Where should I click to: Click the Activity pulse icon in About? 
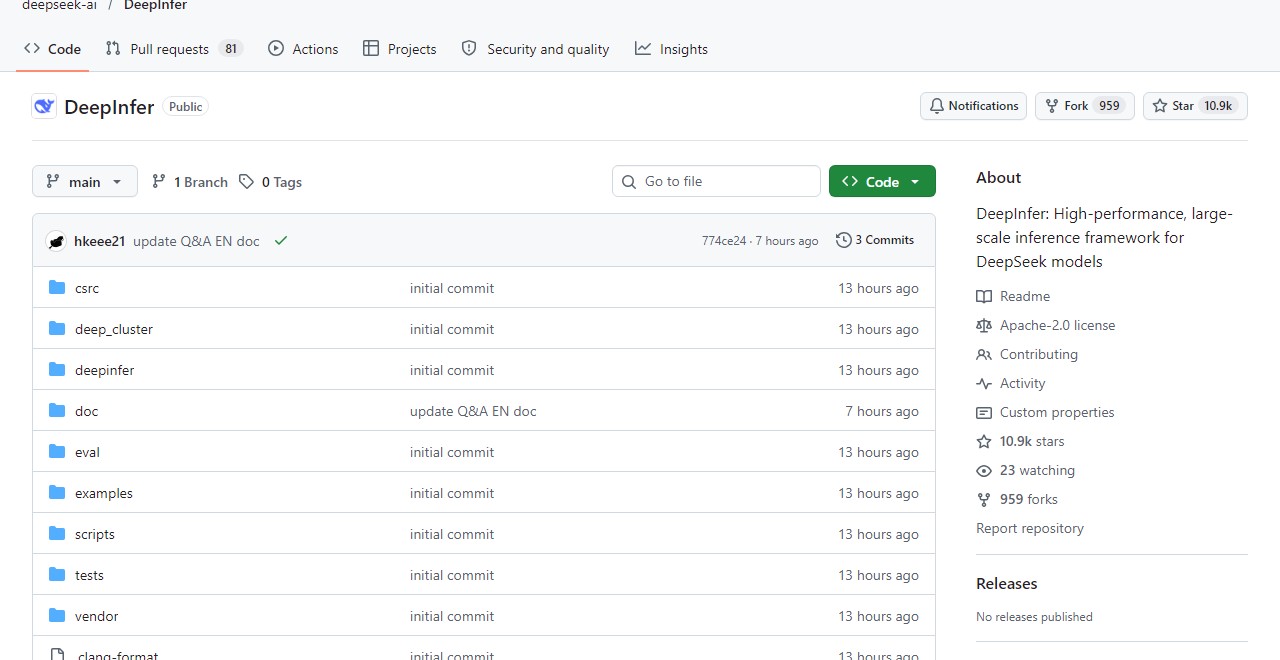tap(984, 383)
